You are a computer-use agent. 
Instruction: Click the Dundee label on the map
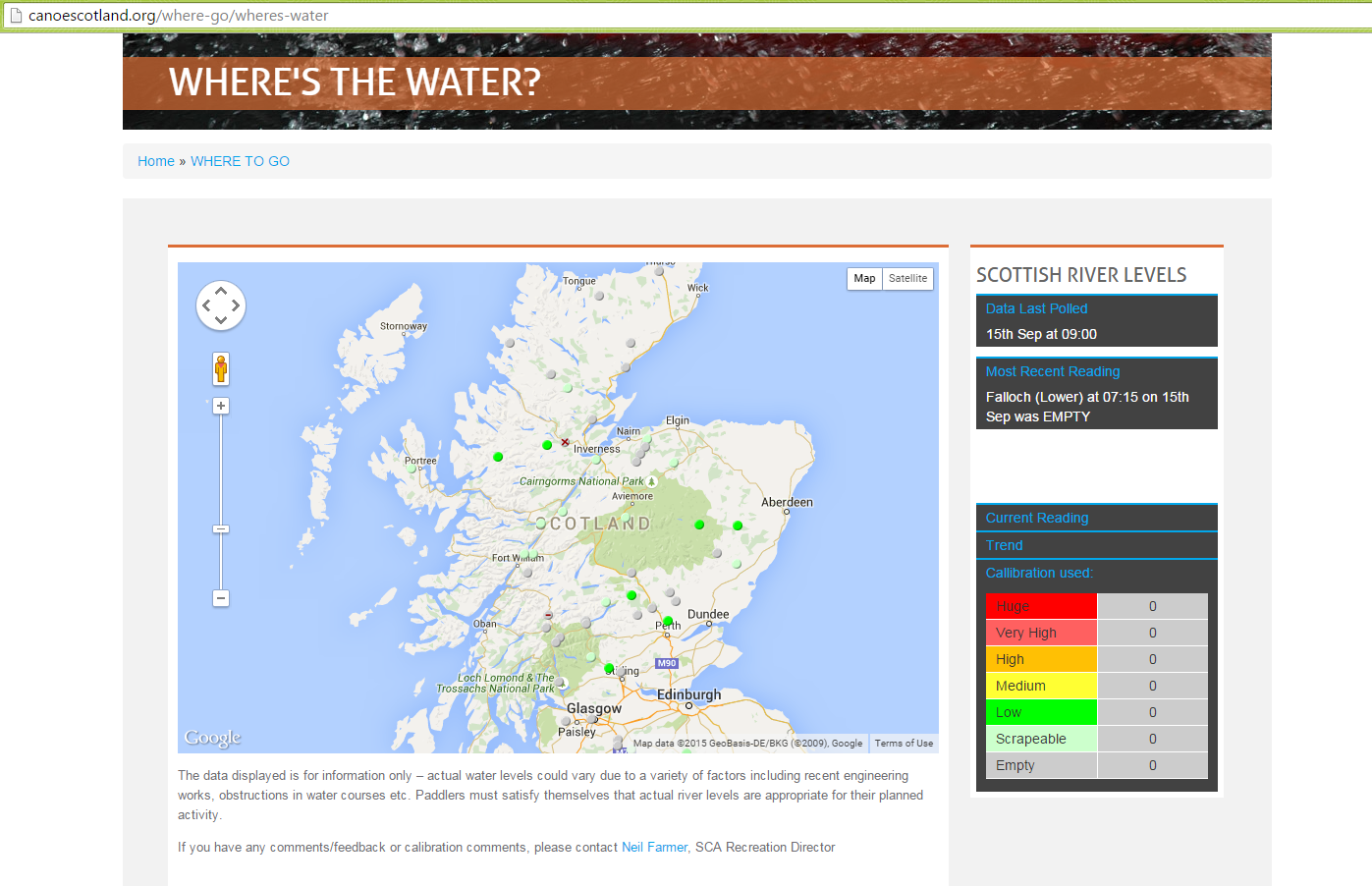click(x=708, y=614)
